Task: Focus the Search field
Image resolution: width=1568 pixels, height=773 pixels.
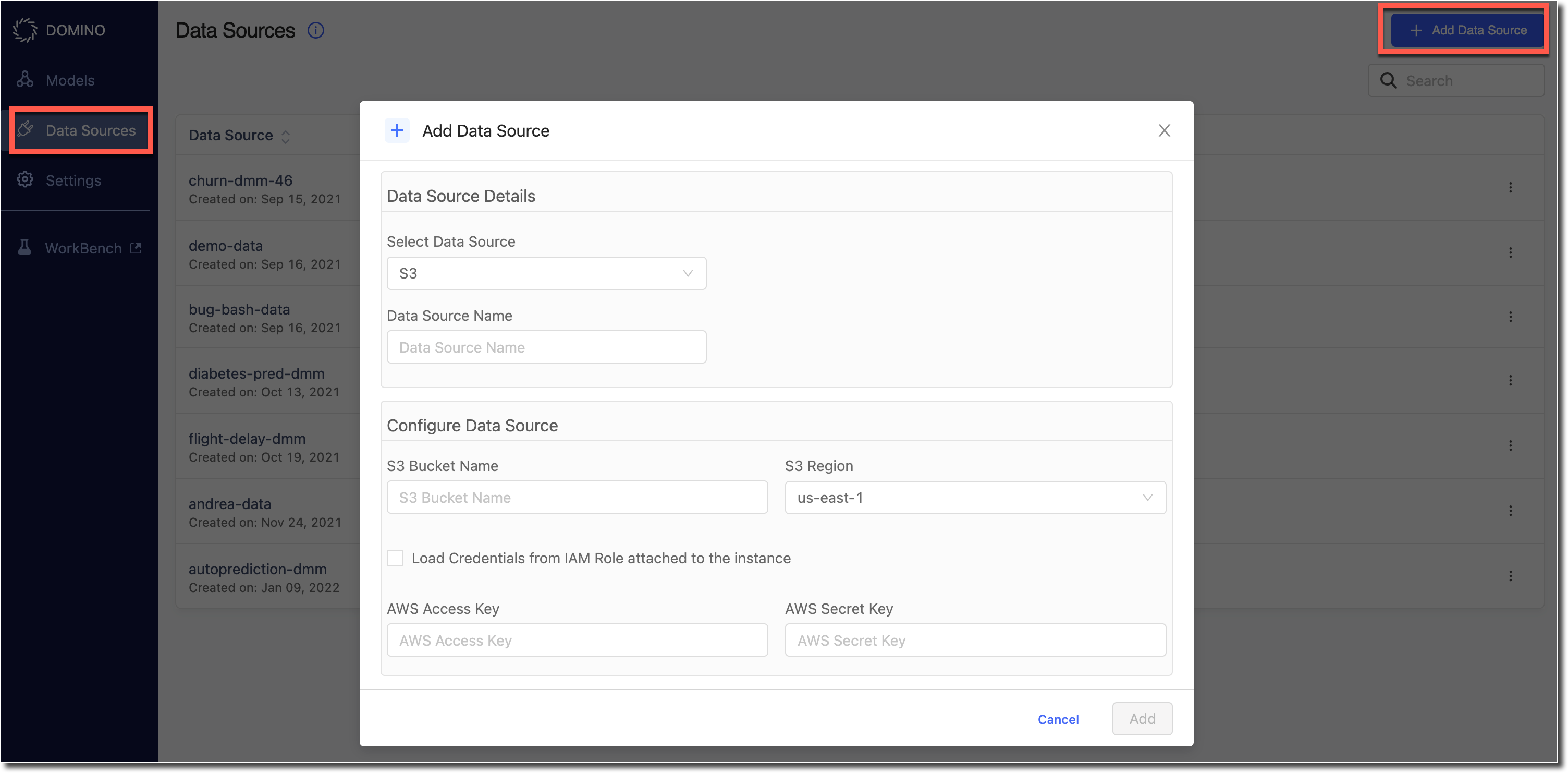Action: pos(1456,80)
